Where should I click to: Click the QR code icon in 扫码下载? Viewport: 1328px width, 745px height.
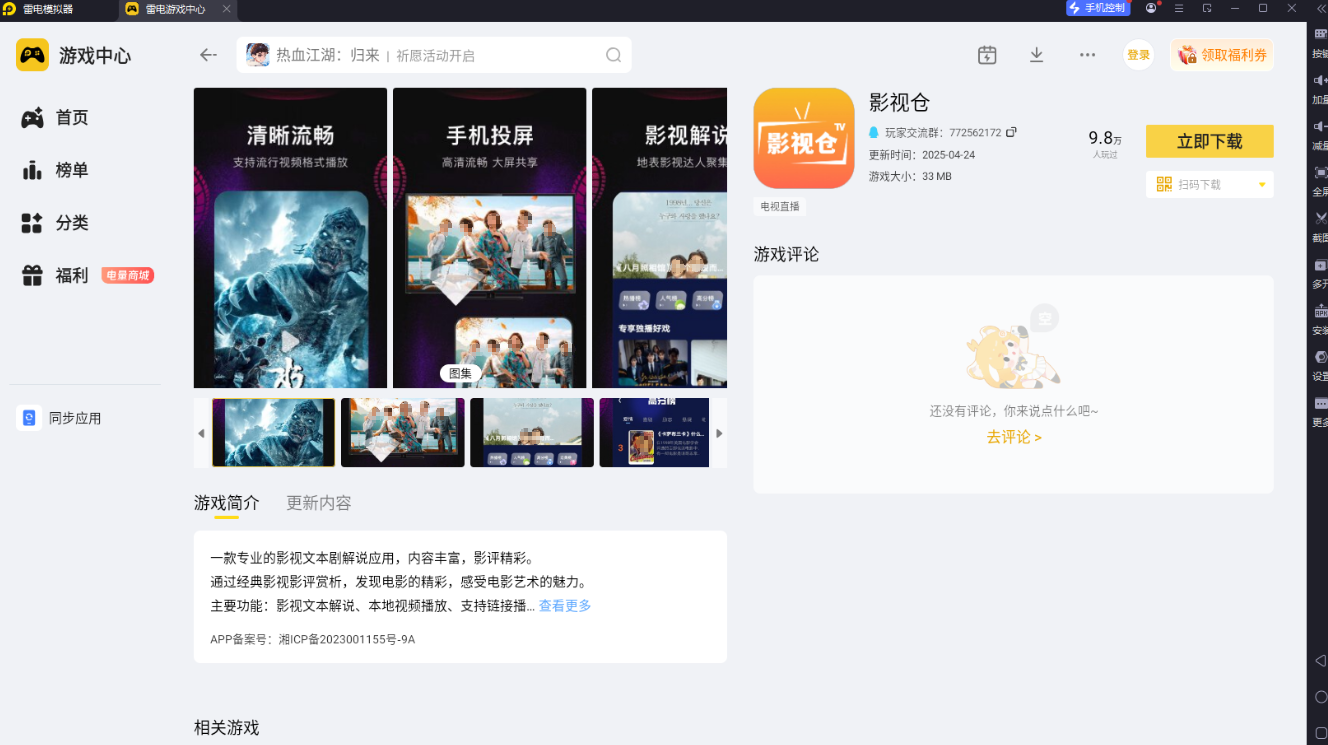tap(1164, 184)
